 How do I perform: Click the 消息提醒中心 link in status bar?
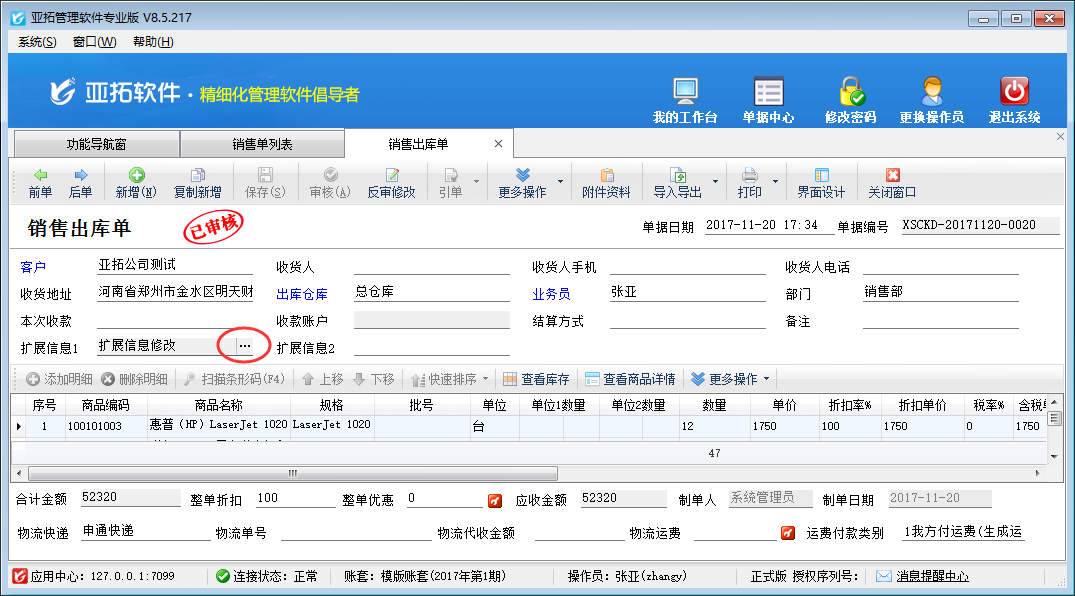click(x=930, y=576)
